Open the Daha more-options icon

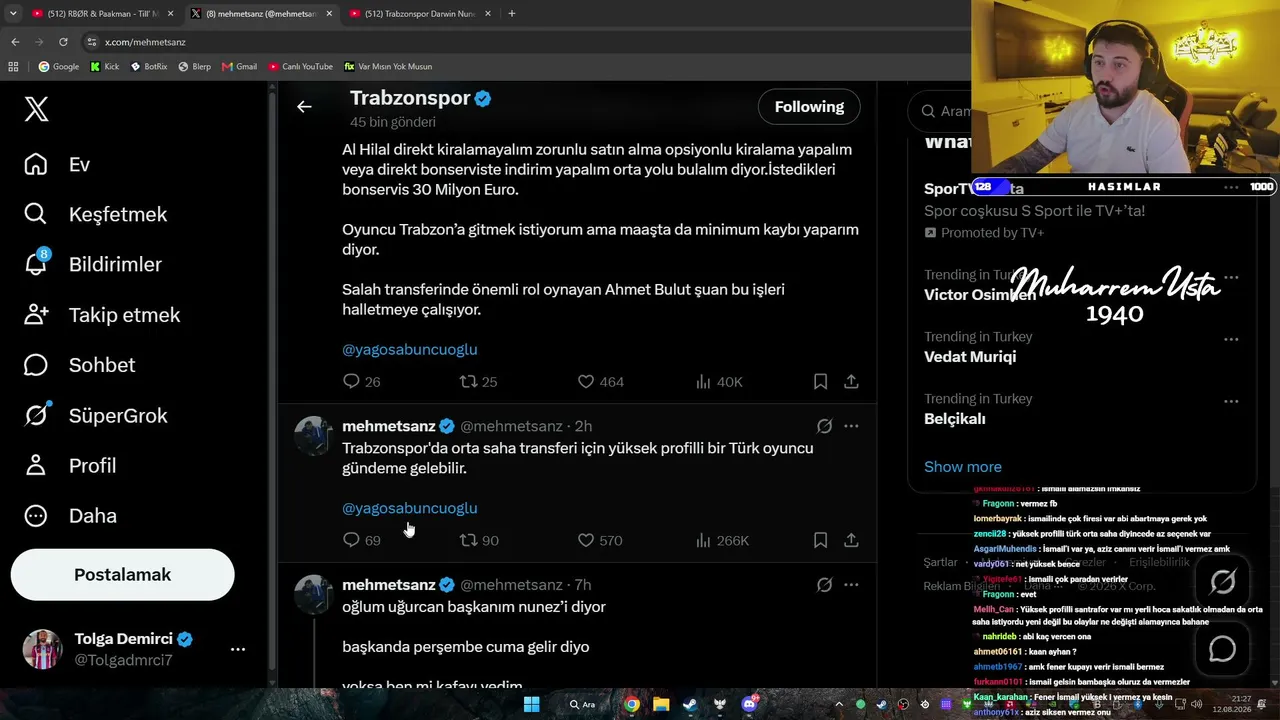36,516
